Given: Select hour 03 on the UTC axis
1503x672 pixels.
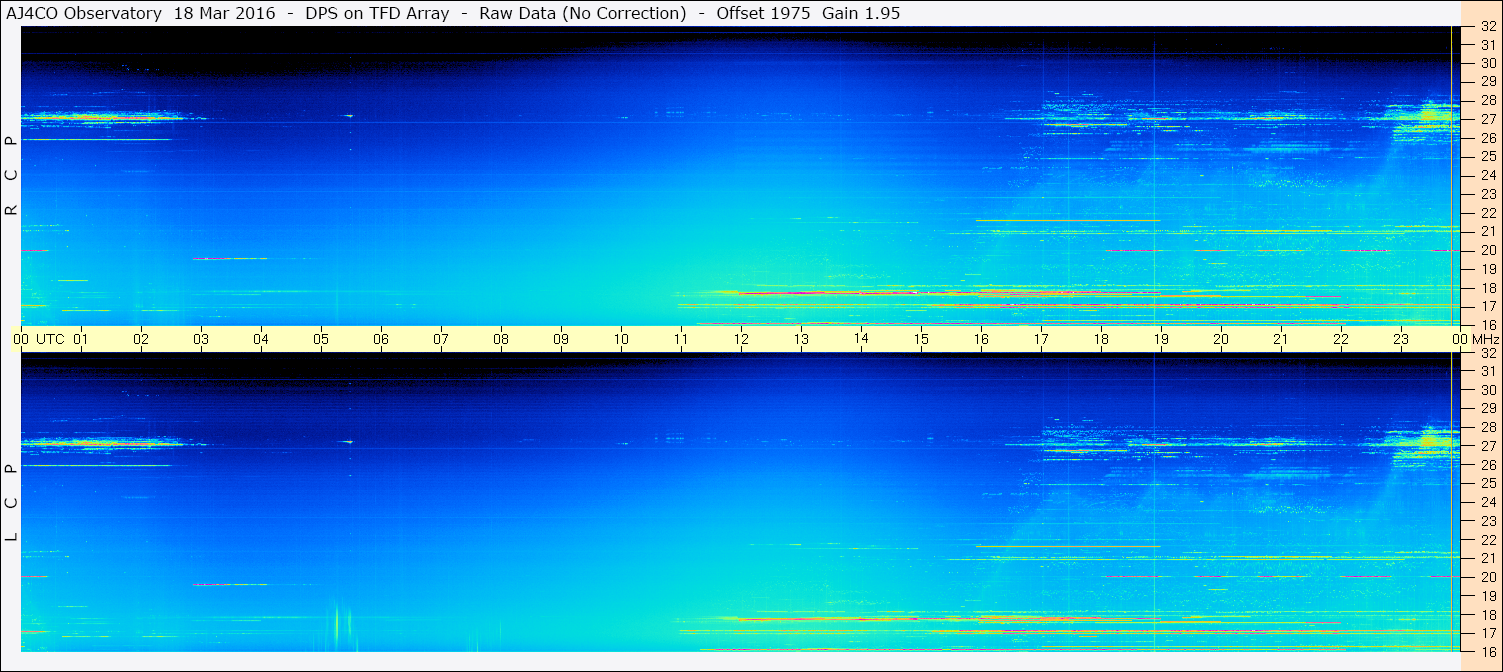Looking at the screenshot, I should tap(201, 339).
